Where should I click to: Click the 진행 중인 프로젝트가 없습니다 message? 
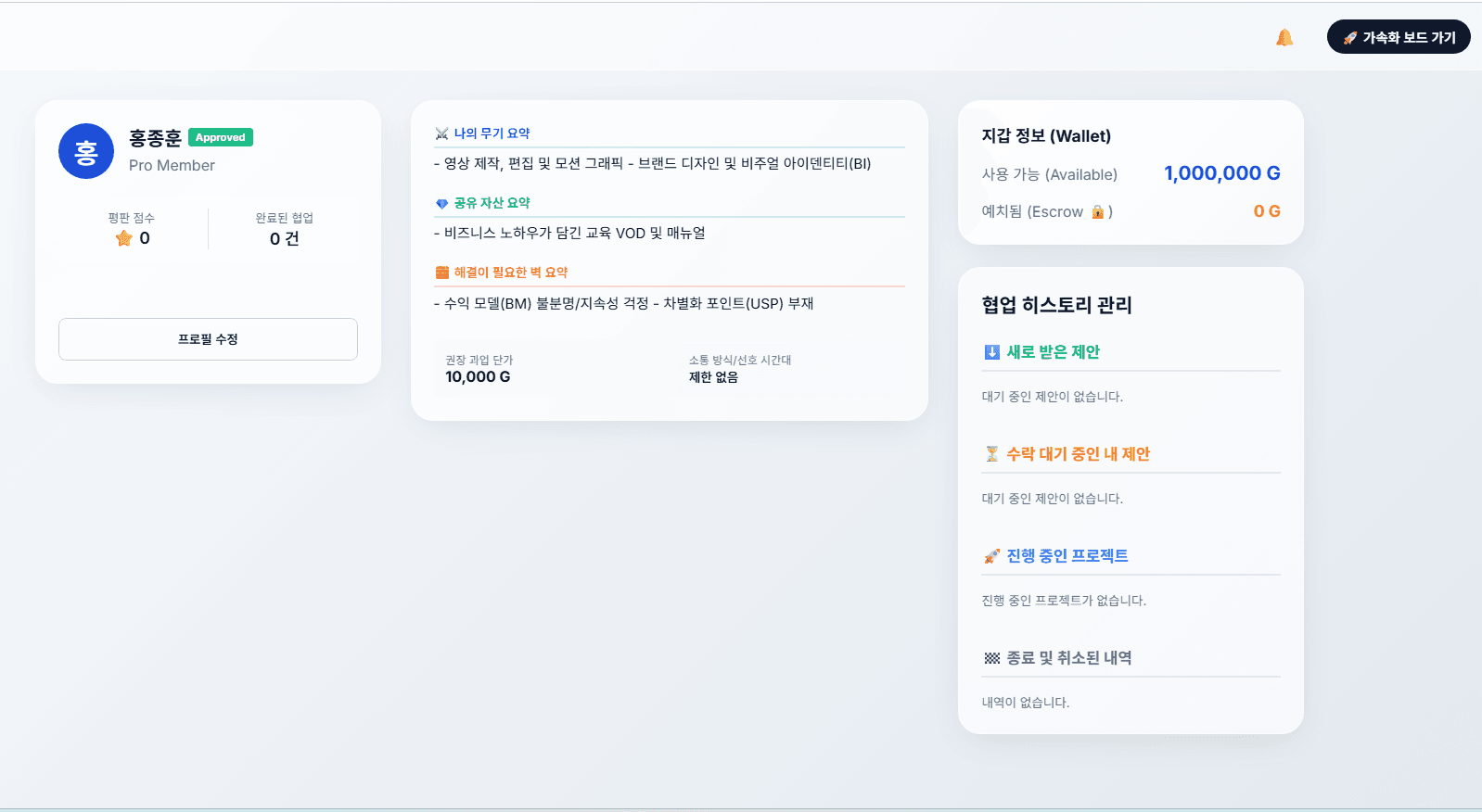point(1064,601)
